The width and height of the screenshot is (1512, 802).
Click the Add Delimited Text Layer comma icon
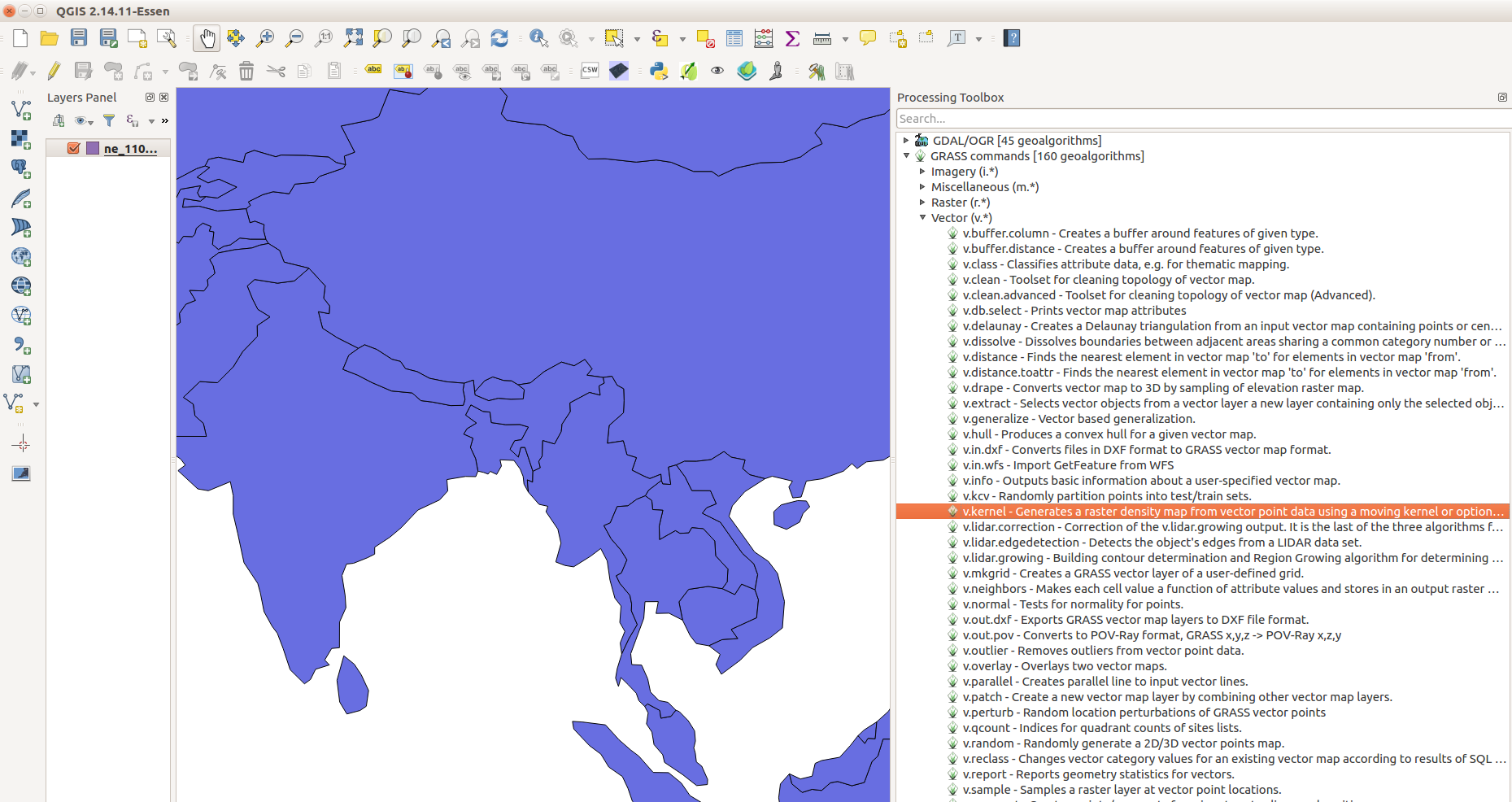[21, 345]
